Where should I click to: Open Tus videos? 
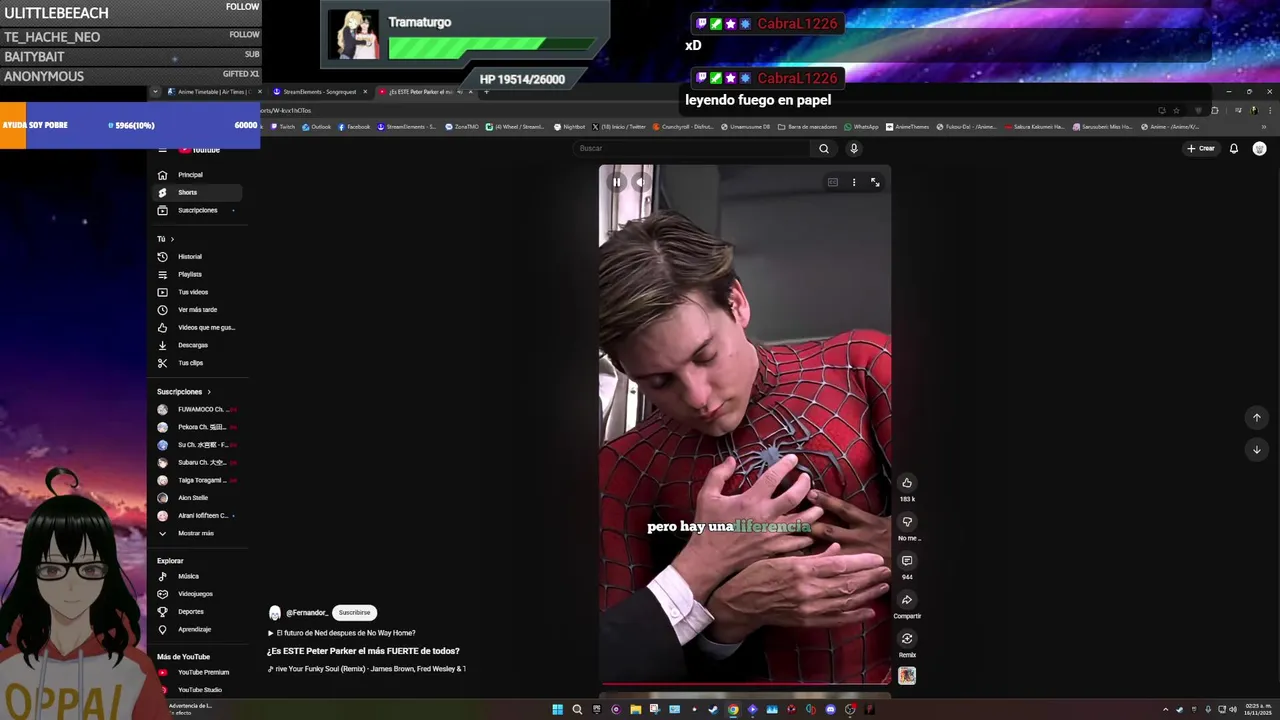[x=197, y=292]
